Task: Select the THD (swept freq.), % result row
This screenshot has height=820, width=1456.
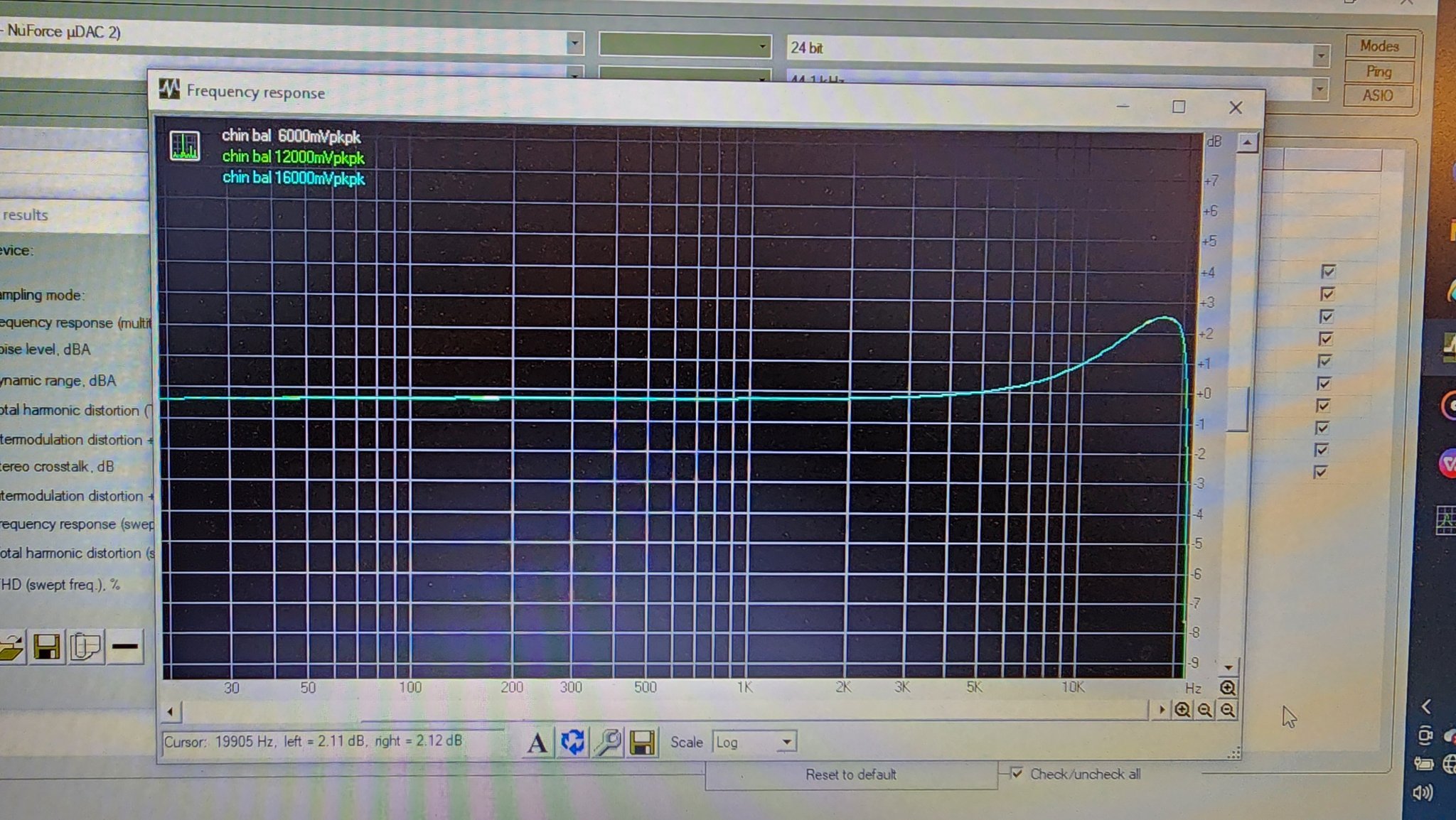Action: point(60,585)
